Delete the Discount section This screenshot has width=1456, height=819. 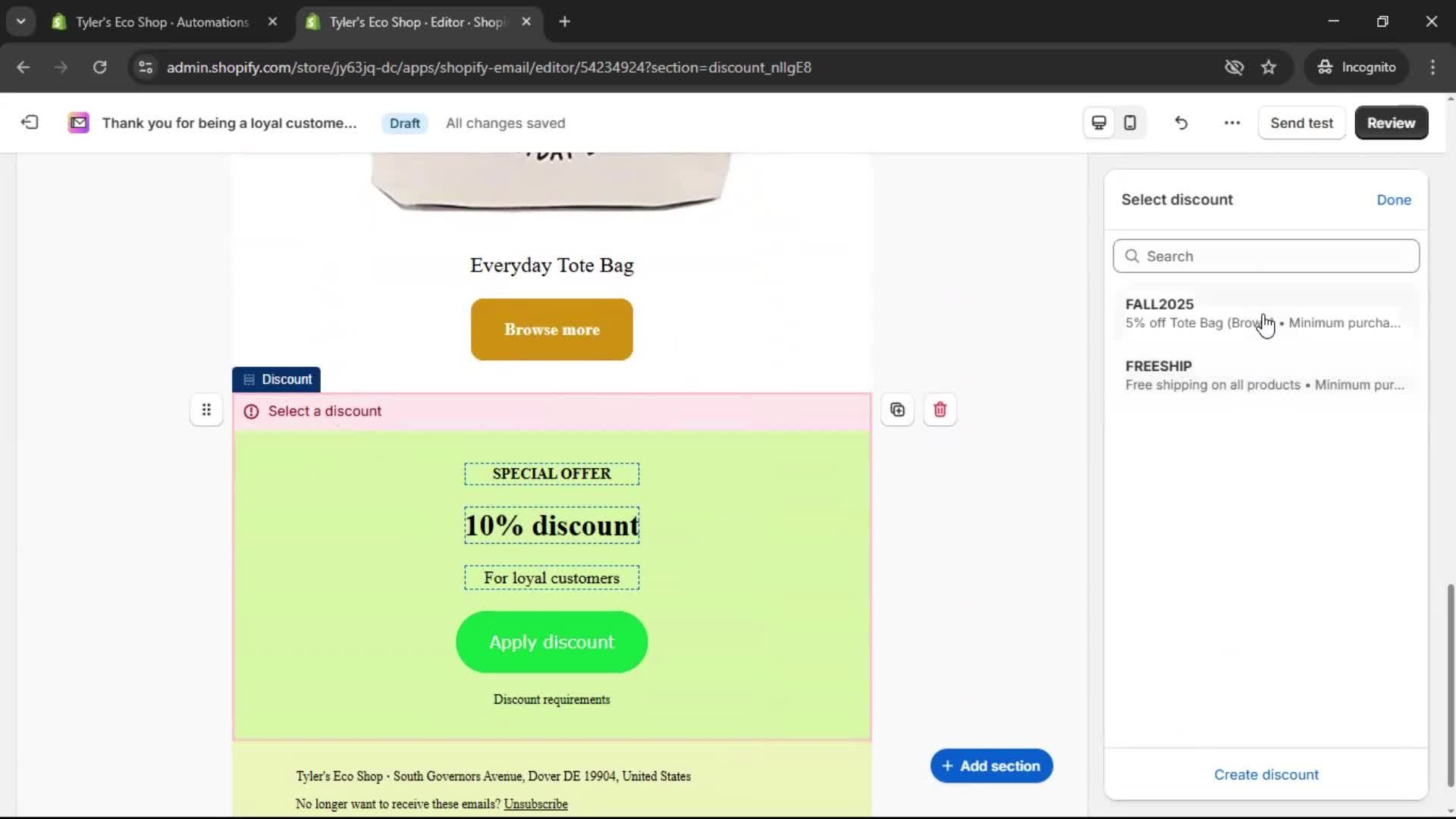click(x=940, y=409)
